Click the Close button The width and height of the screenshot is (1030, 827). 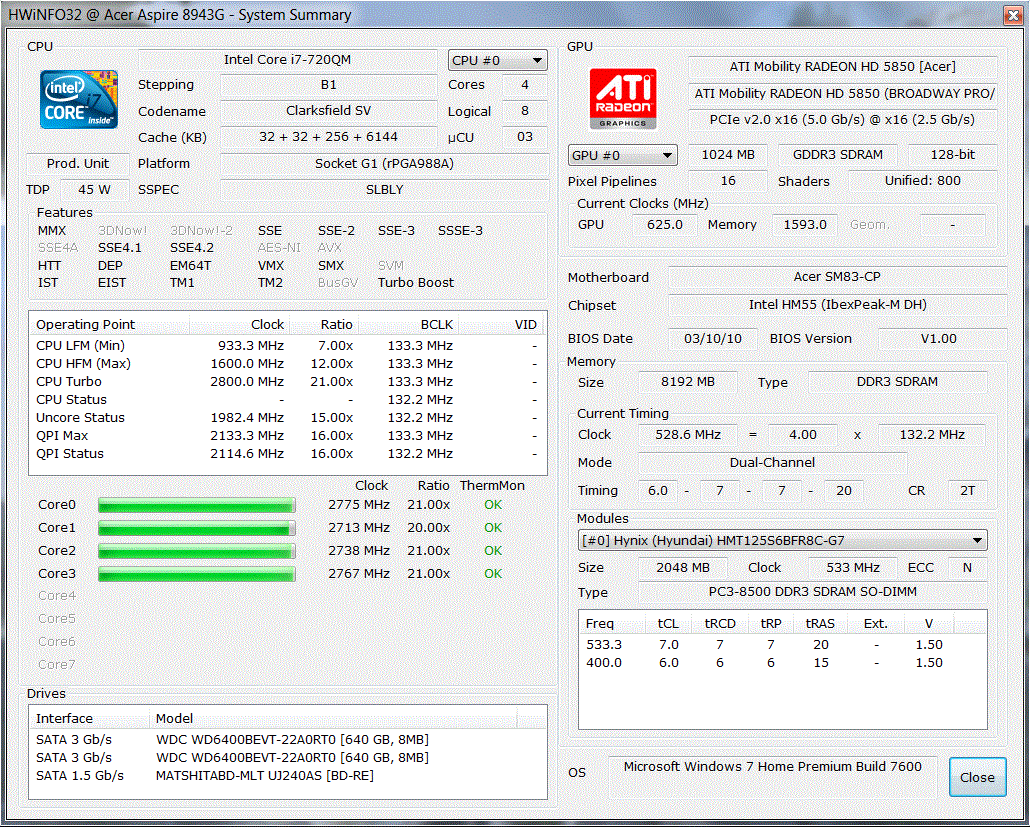coord(977,777)
